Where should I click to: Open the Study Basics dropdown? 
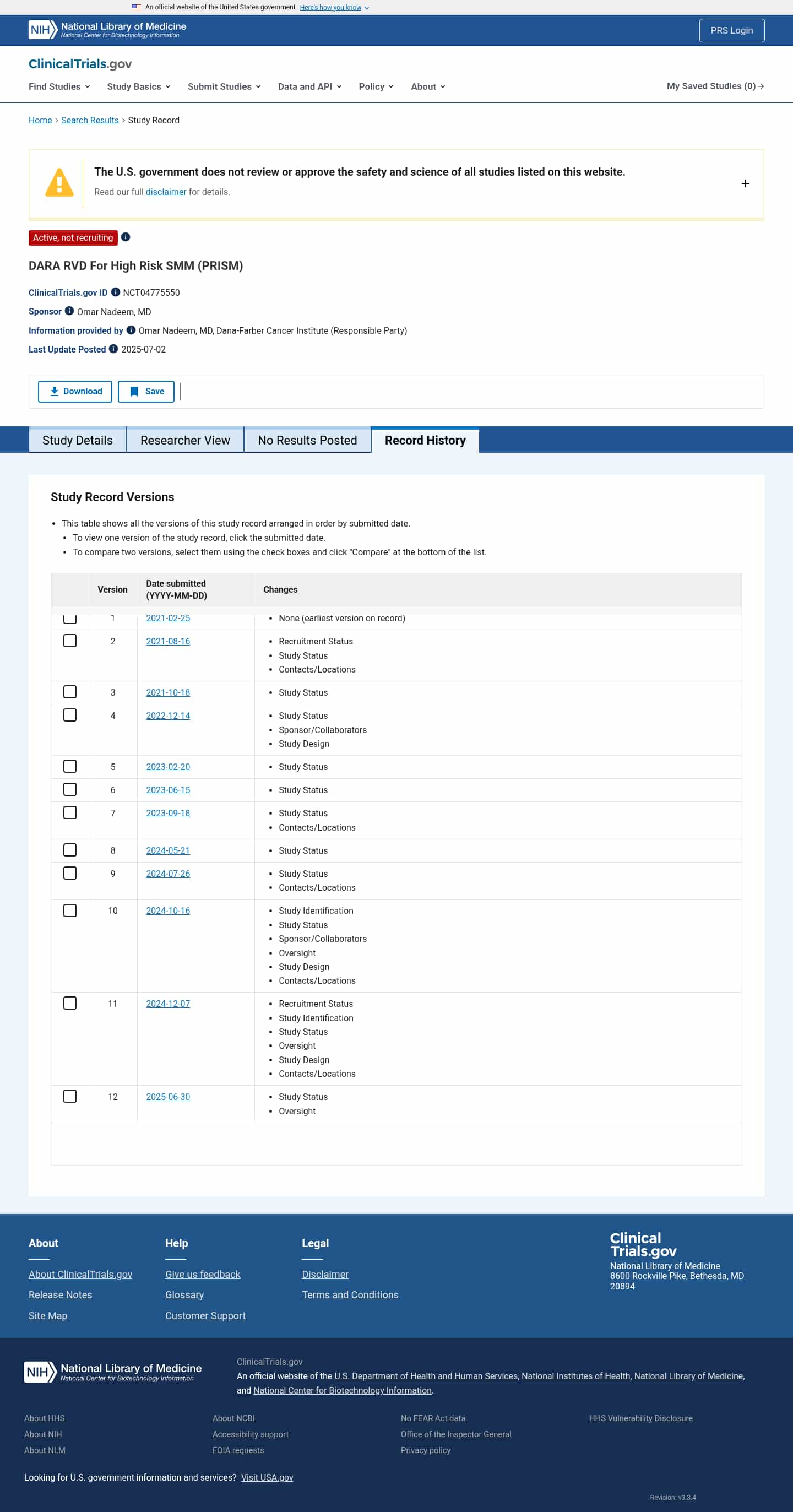pos(139,86)
